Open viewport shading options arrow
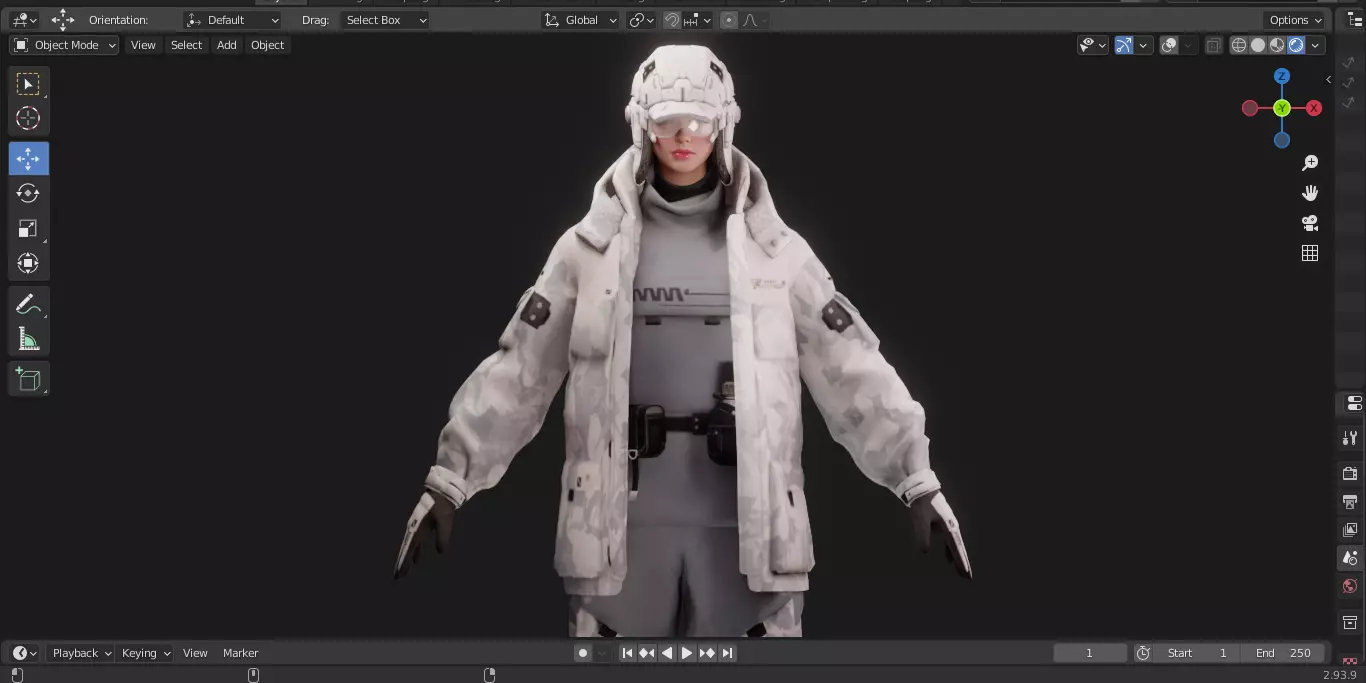 tap(1316, 45)
